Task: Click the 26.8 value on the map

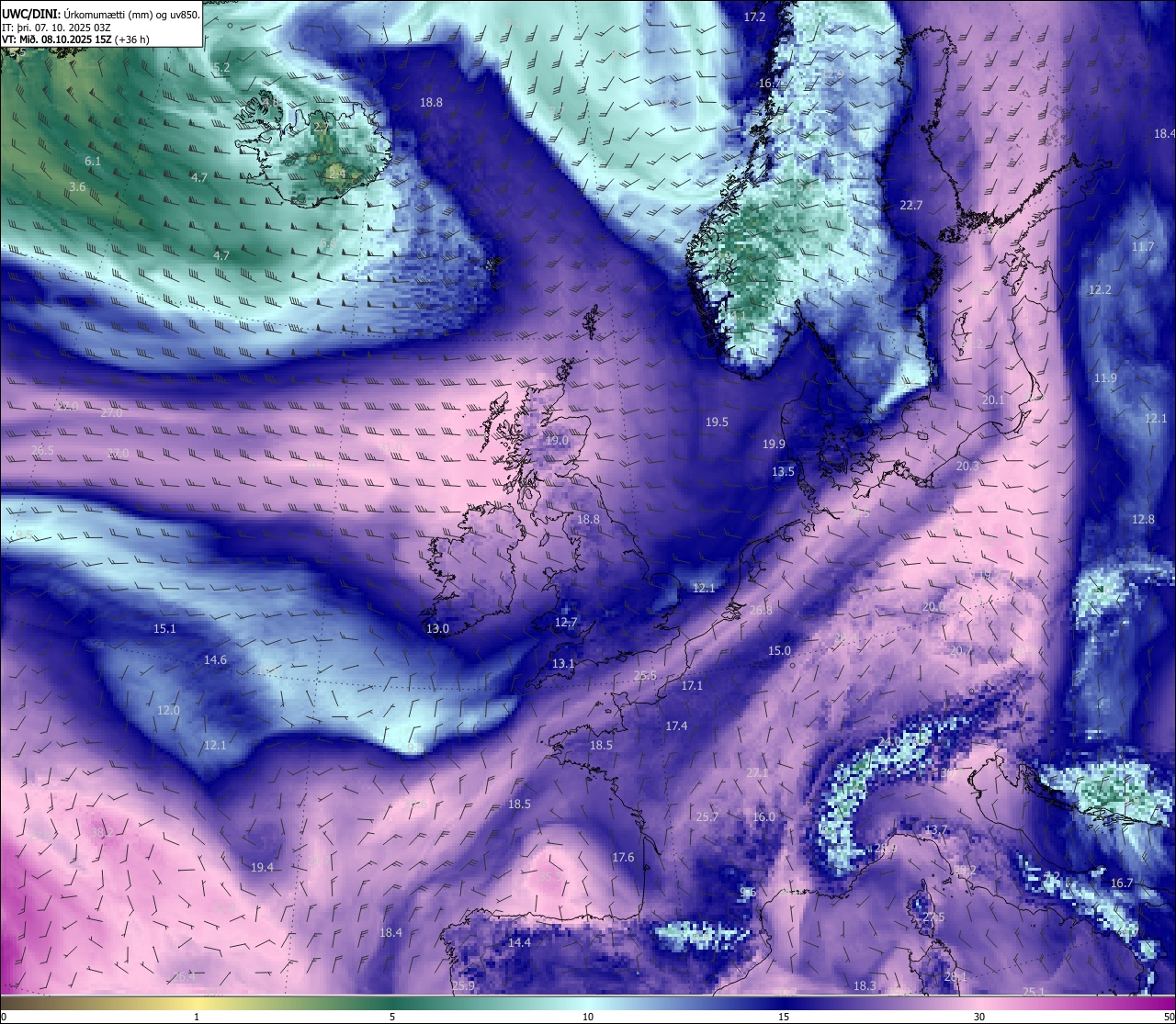Action: 761,611
